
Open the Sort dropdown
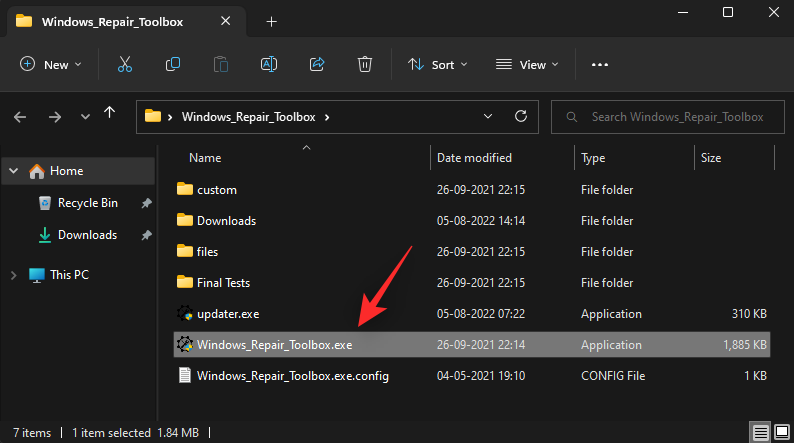437,64
